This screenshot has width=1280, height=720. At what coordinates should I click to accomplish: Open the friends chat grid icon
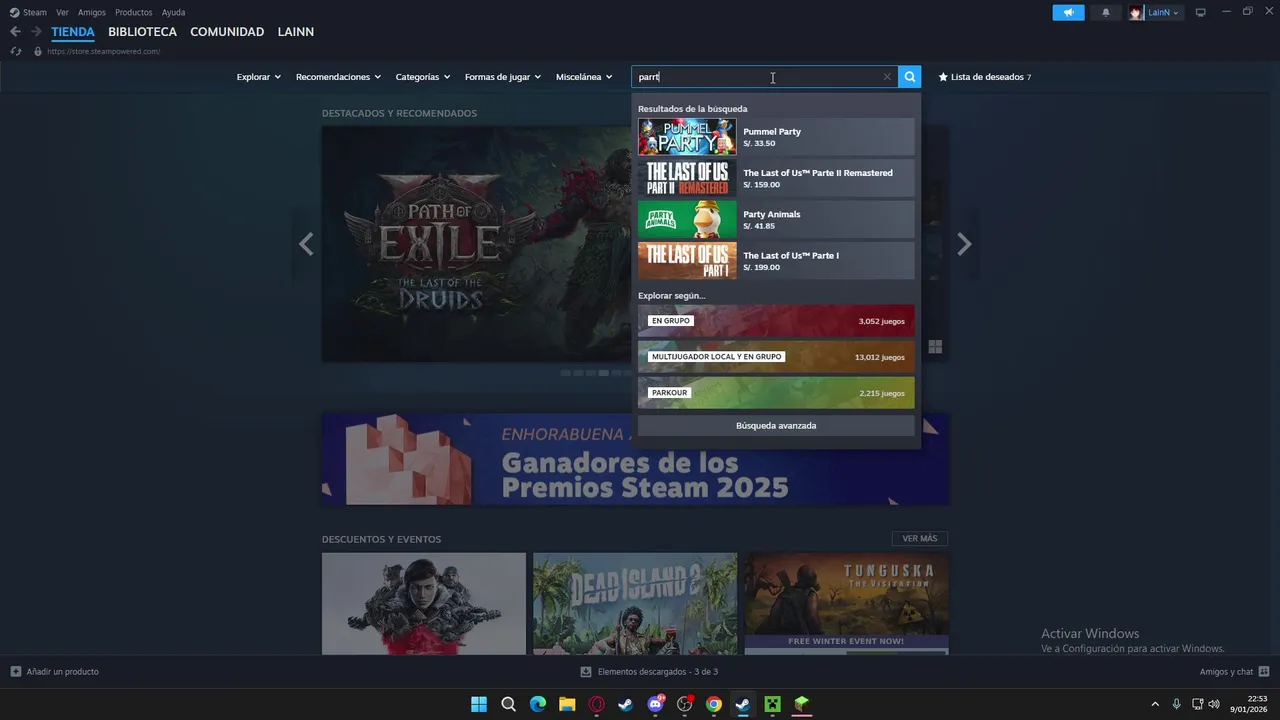pyautogui.click(x=1264, y=672)
